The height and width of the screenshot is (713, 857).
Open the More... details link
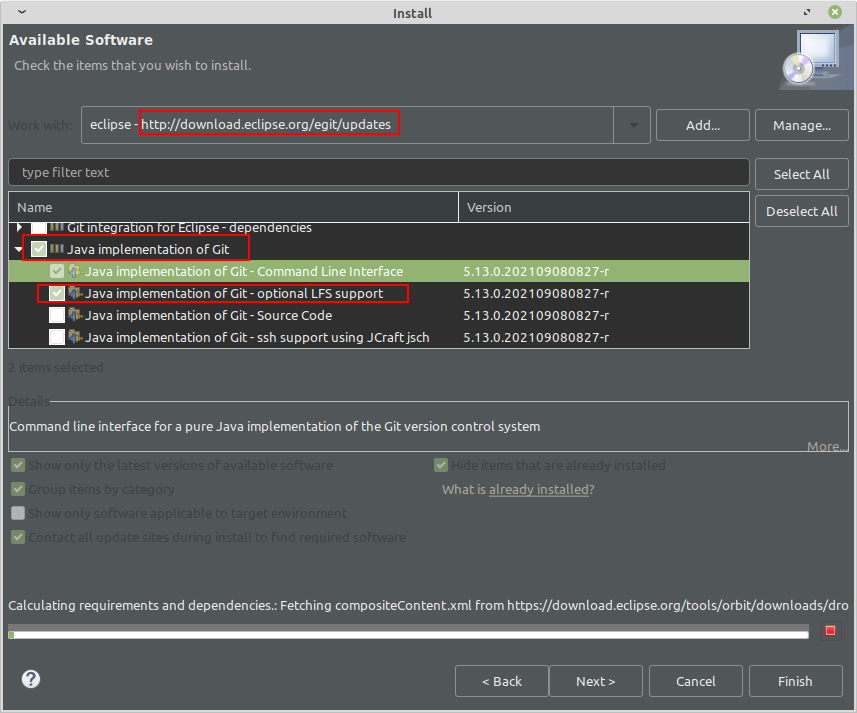(827, 446)
